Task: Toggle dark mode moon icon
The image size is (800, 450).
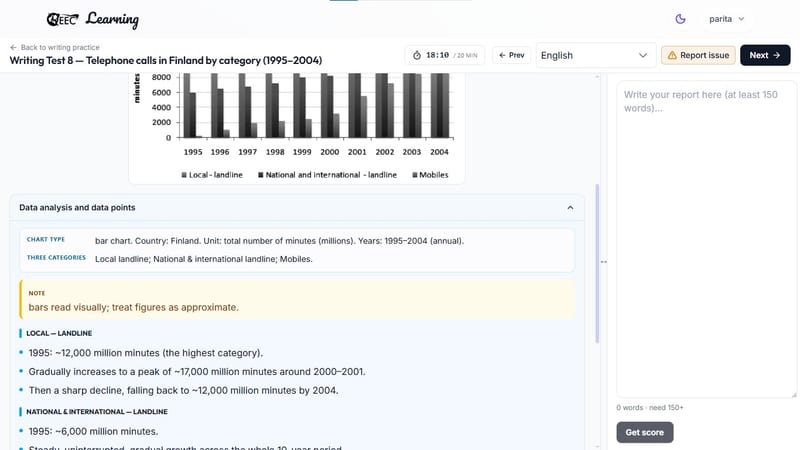Action: pyautogui.click(x=680, y=19)
